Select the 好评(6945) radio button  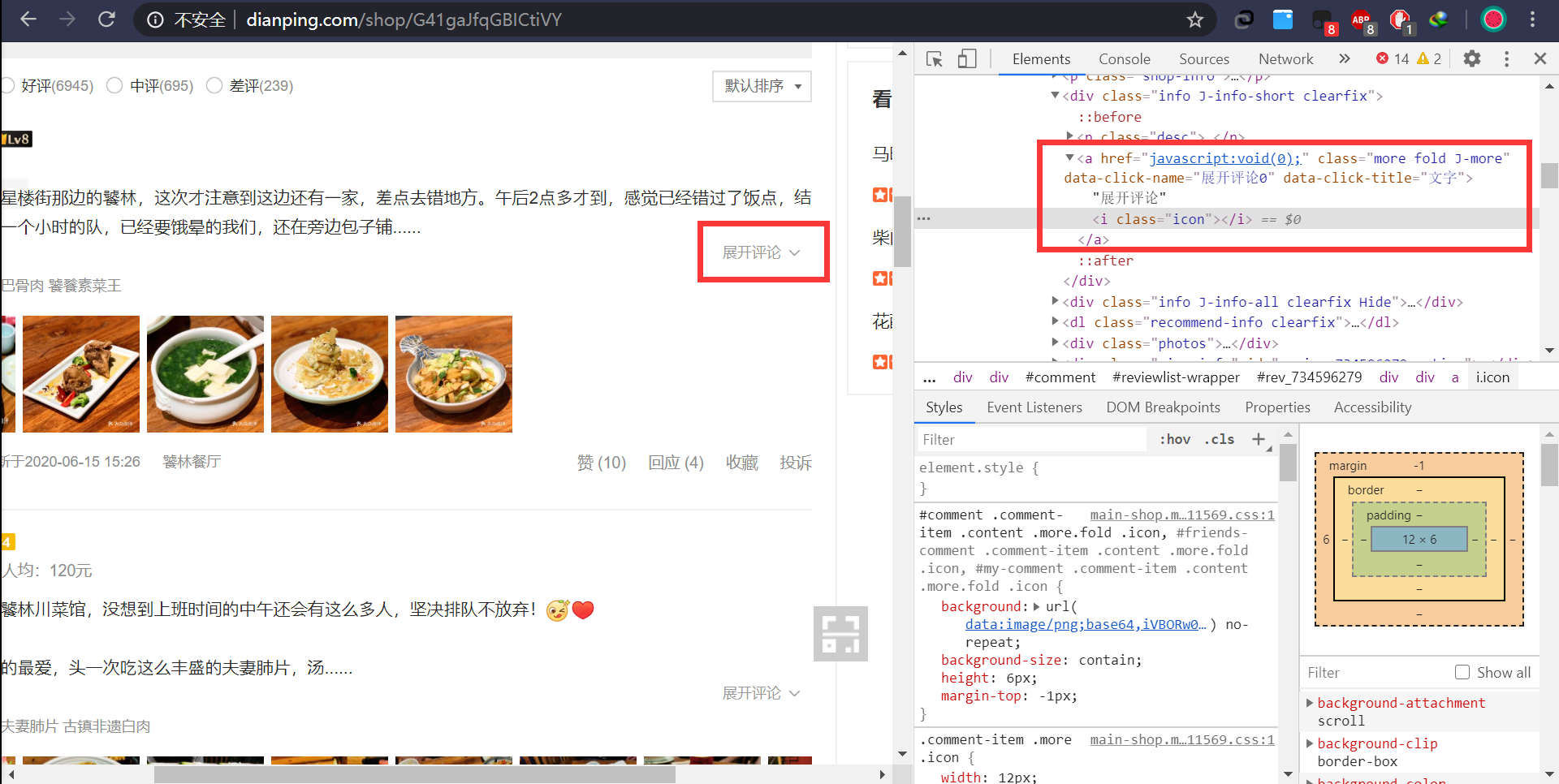7,85
